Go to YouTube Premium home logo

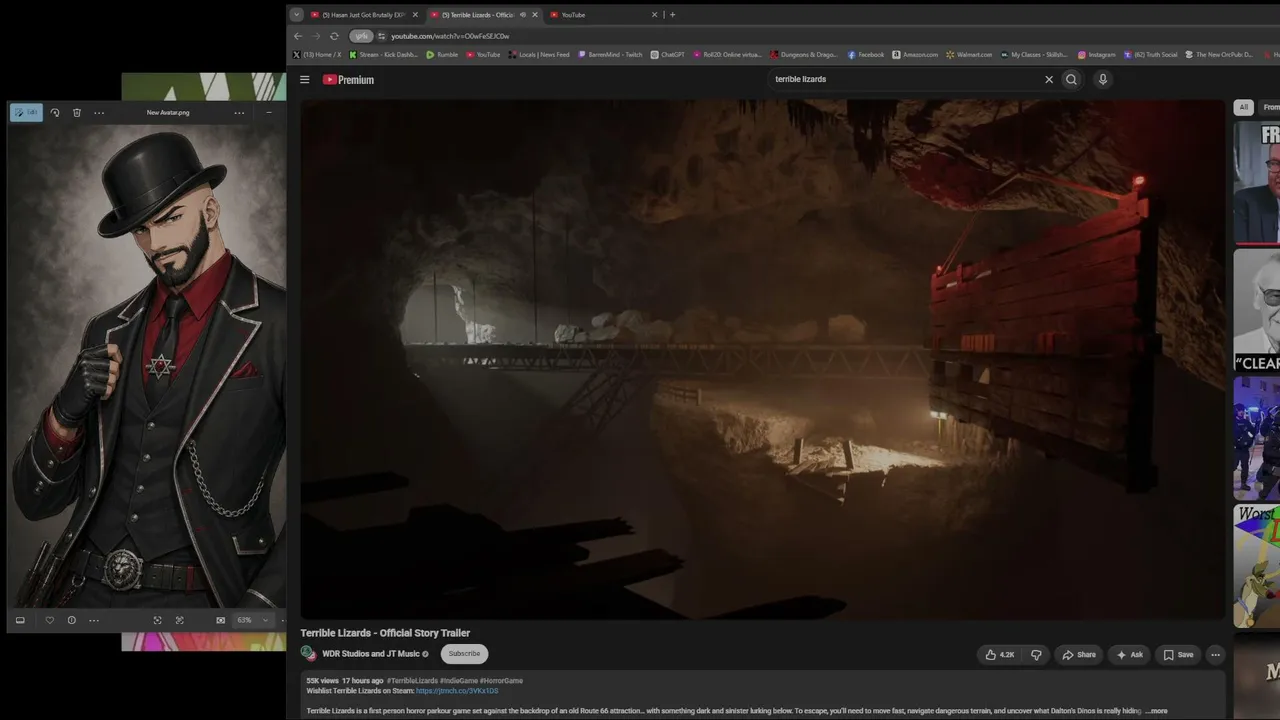point(348,80)
